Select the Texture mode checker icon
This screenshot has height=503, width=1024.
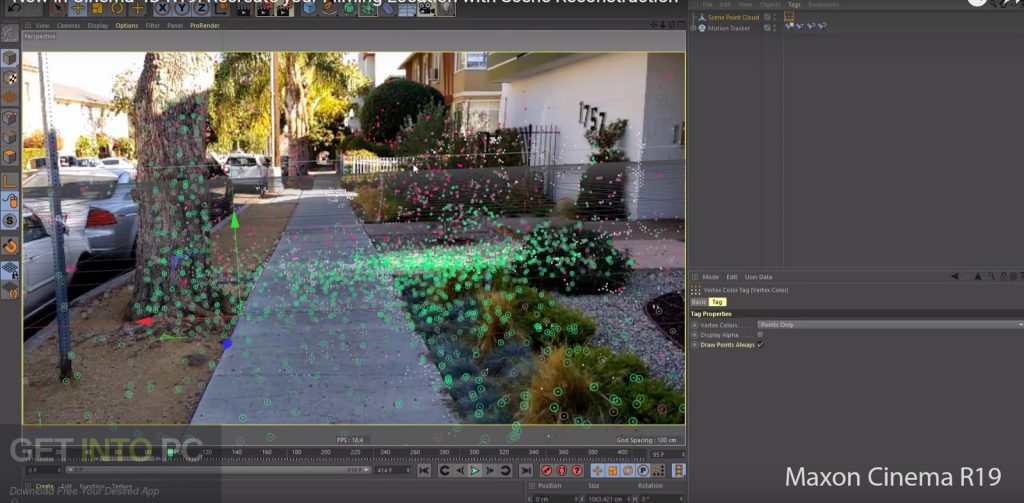tap(9, 78)
